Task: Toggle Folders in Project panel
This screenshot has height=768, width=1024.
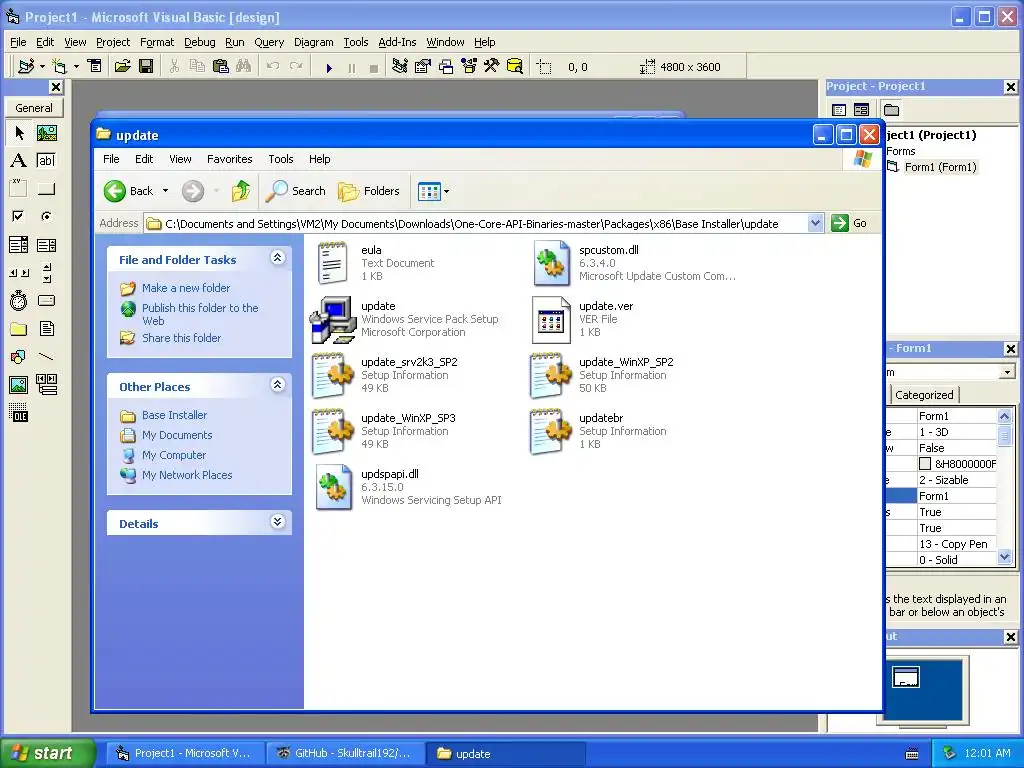Action: tap(891, 110)
